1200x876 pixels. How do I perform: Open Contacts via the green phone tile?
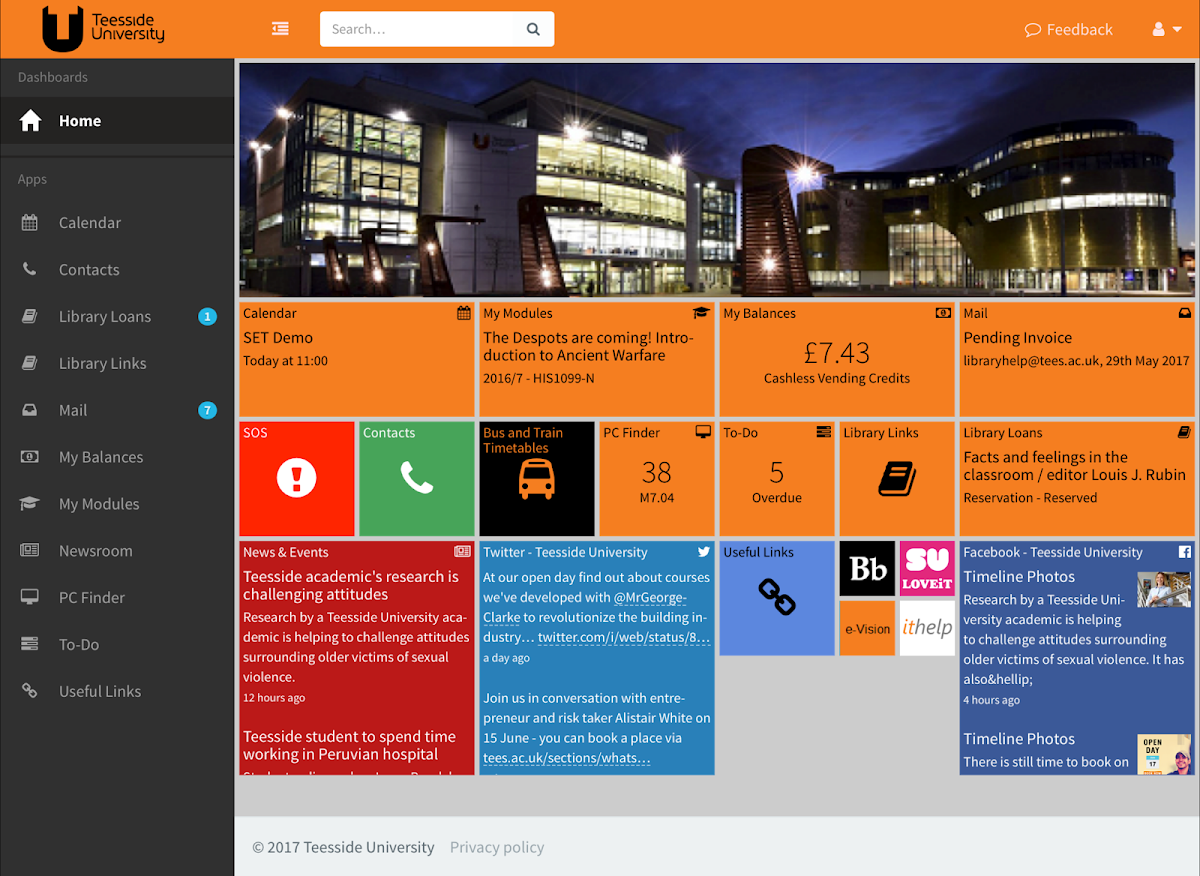pos(417,478)
